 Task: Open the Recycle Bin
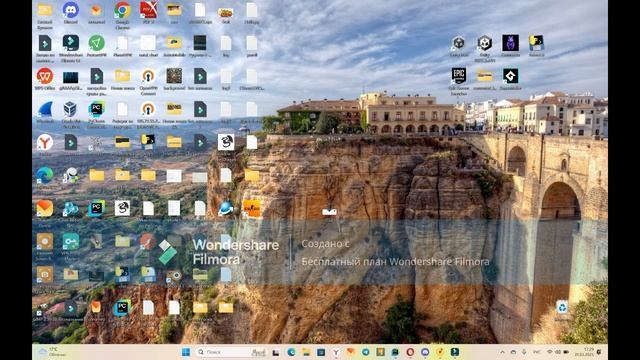click(x=562, y=307)
